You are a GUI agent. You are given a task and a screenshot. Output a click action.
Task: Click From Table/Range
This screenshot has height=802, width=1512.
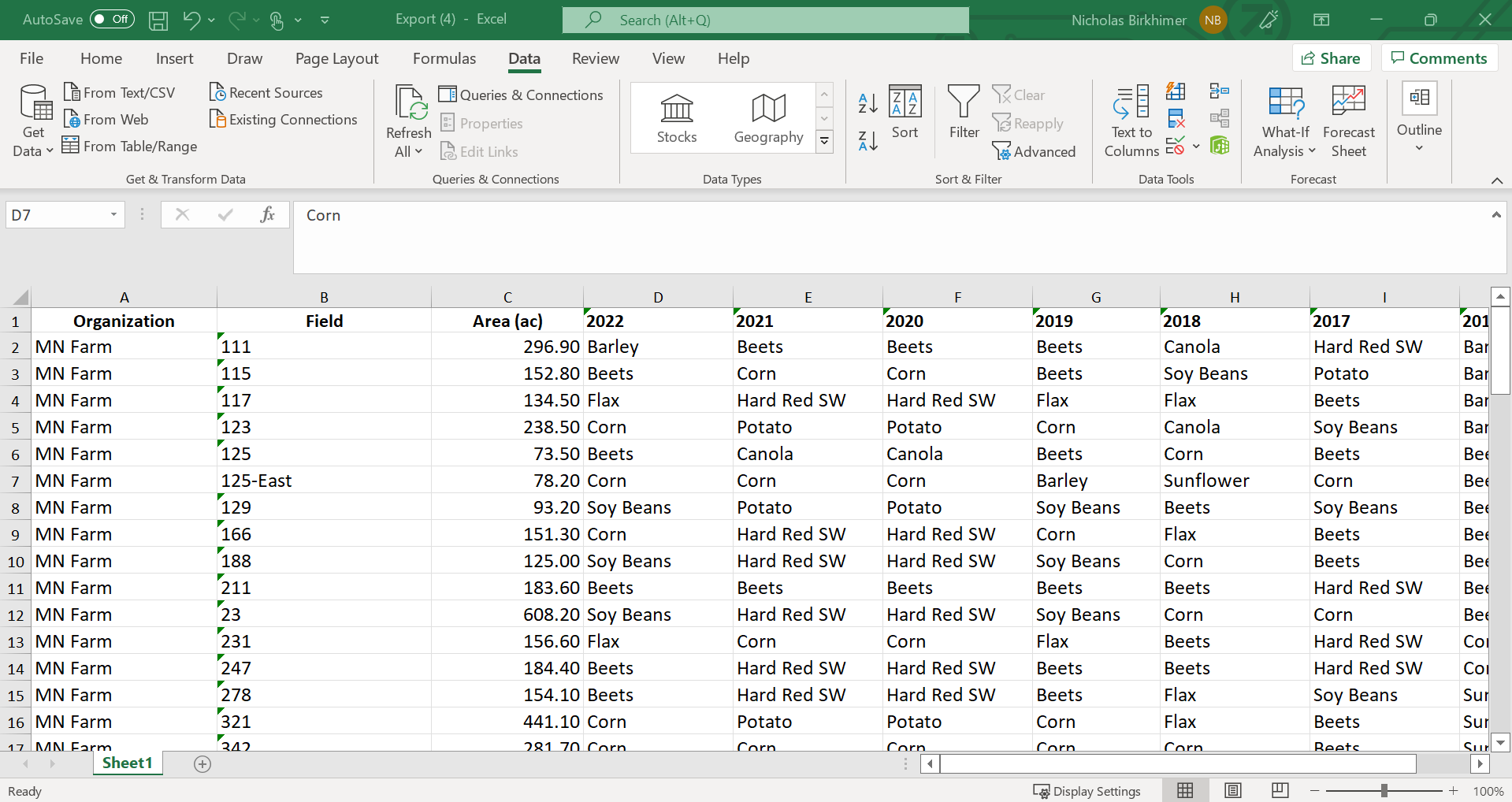pyautogui.click(x=131, y=146)
